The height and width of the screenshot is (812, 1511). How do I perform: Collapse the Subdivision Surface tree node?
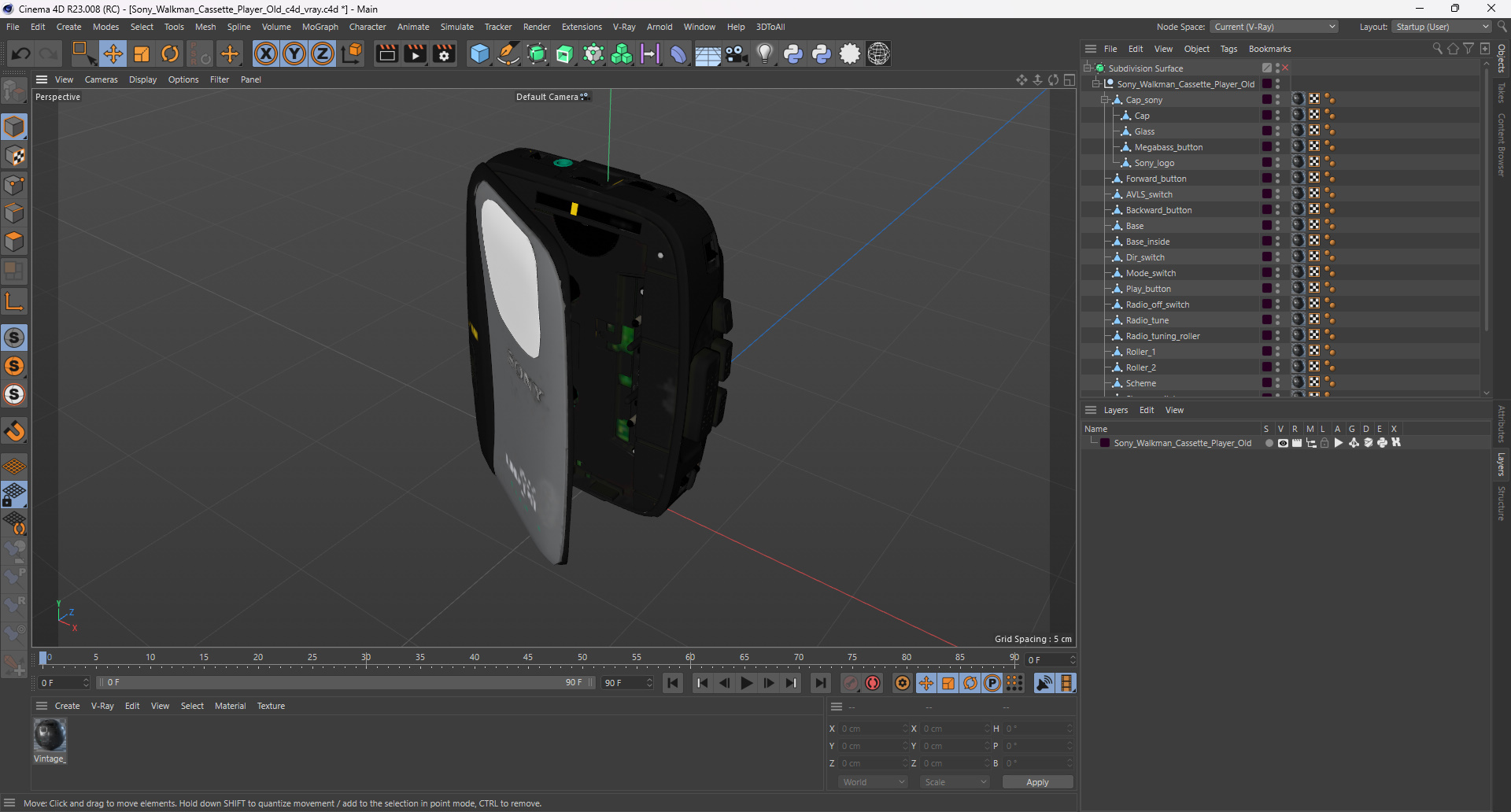point(1088,68)
